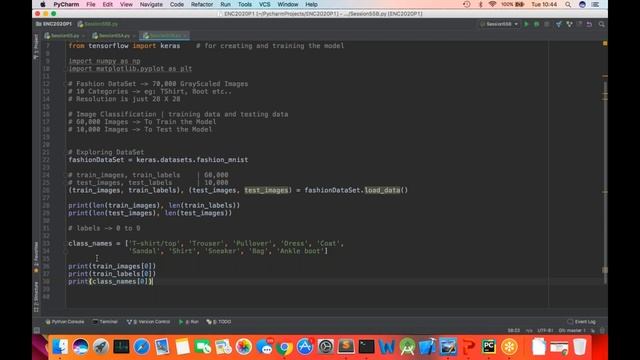640x360 pixels.
Task: Toggle the read-only lock icon in status bar
Action: point(593,330)
